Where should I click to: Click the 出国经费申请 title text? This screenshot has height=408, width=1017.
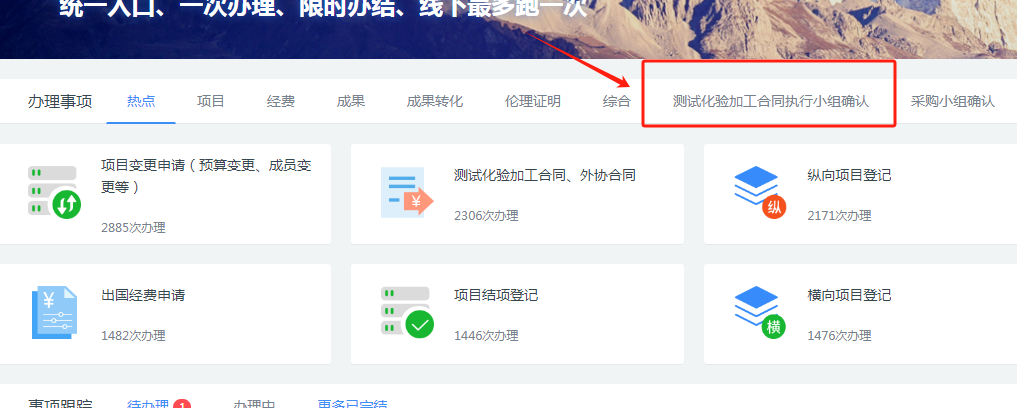coord(143,295)
